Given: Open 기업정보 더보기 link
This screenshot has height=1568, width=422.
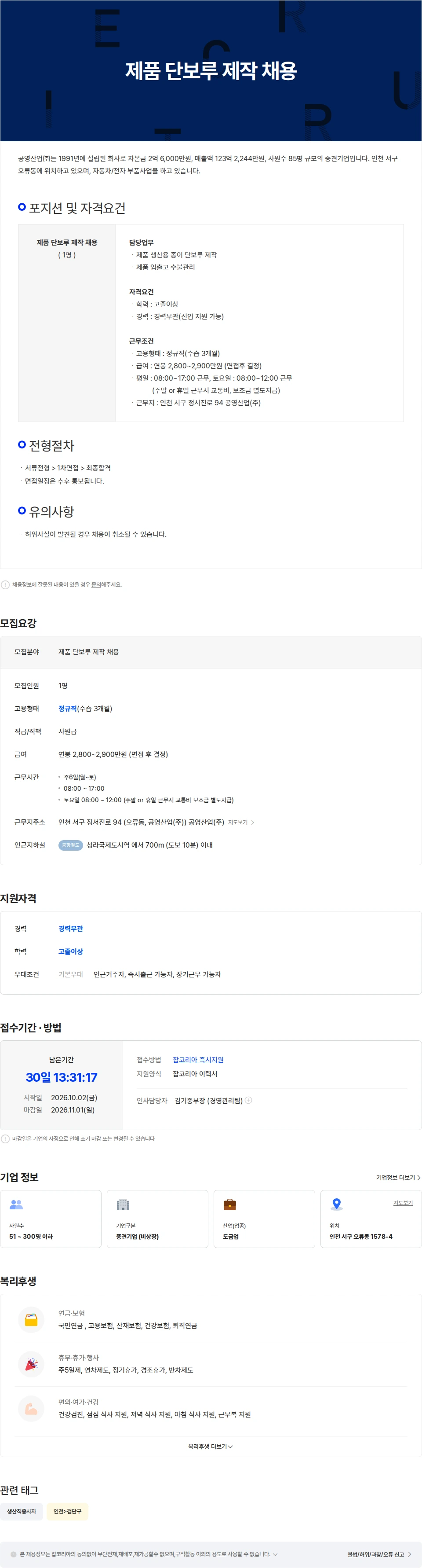Looking at the screenshot, I should point(398,1177).
